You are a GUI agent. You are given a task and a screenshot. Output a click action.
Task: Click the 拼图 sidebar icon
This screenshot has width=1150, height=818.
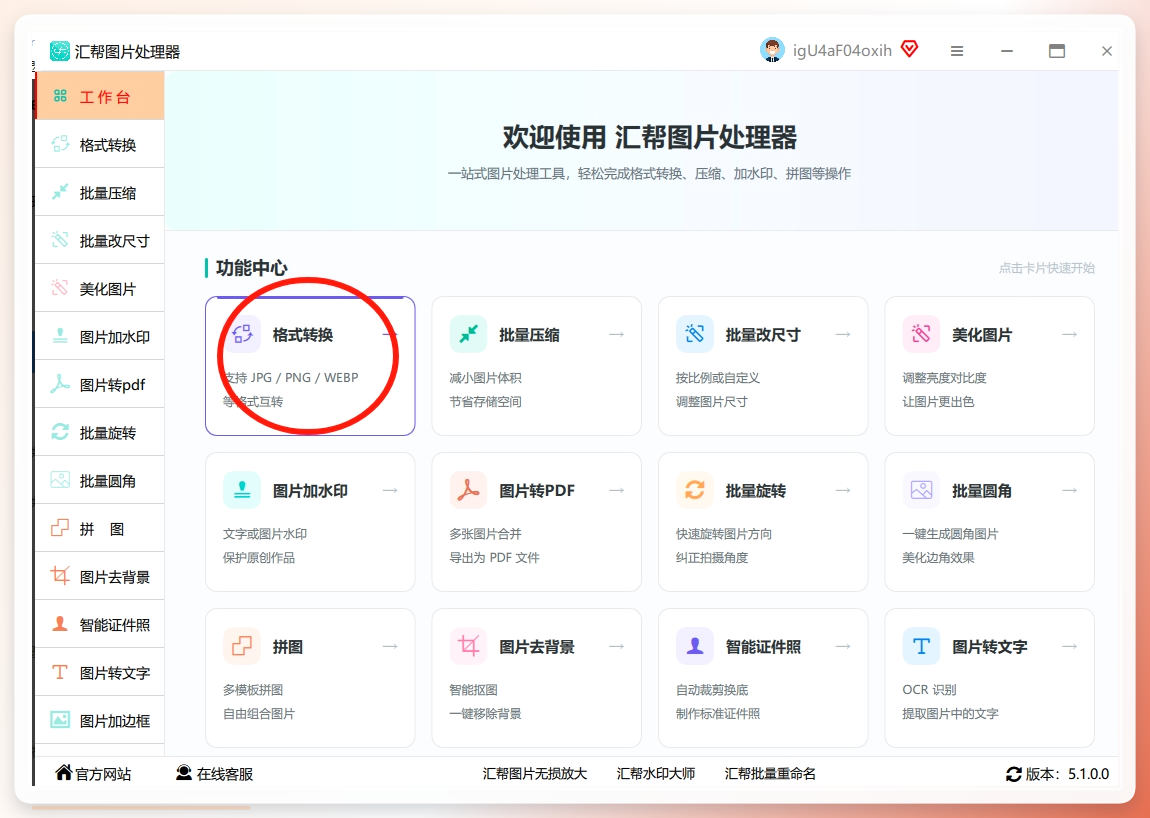coord(60,528)
